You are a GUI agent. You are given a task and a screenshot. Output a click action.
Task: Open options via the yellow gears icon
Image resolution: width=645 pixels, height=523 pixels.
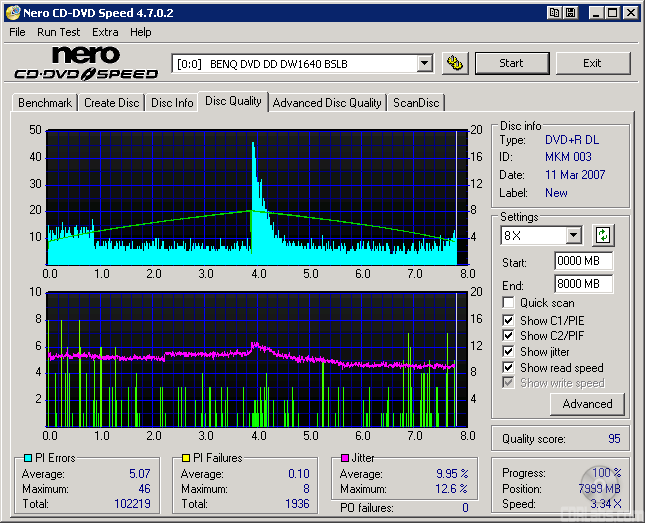(x=454, y=63)
